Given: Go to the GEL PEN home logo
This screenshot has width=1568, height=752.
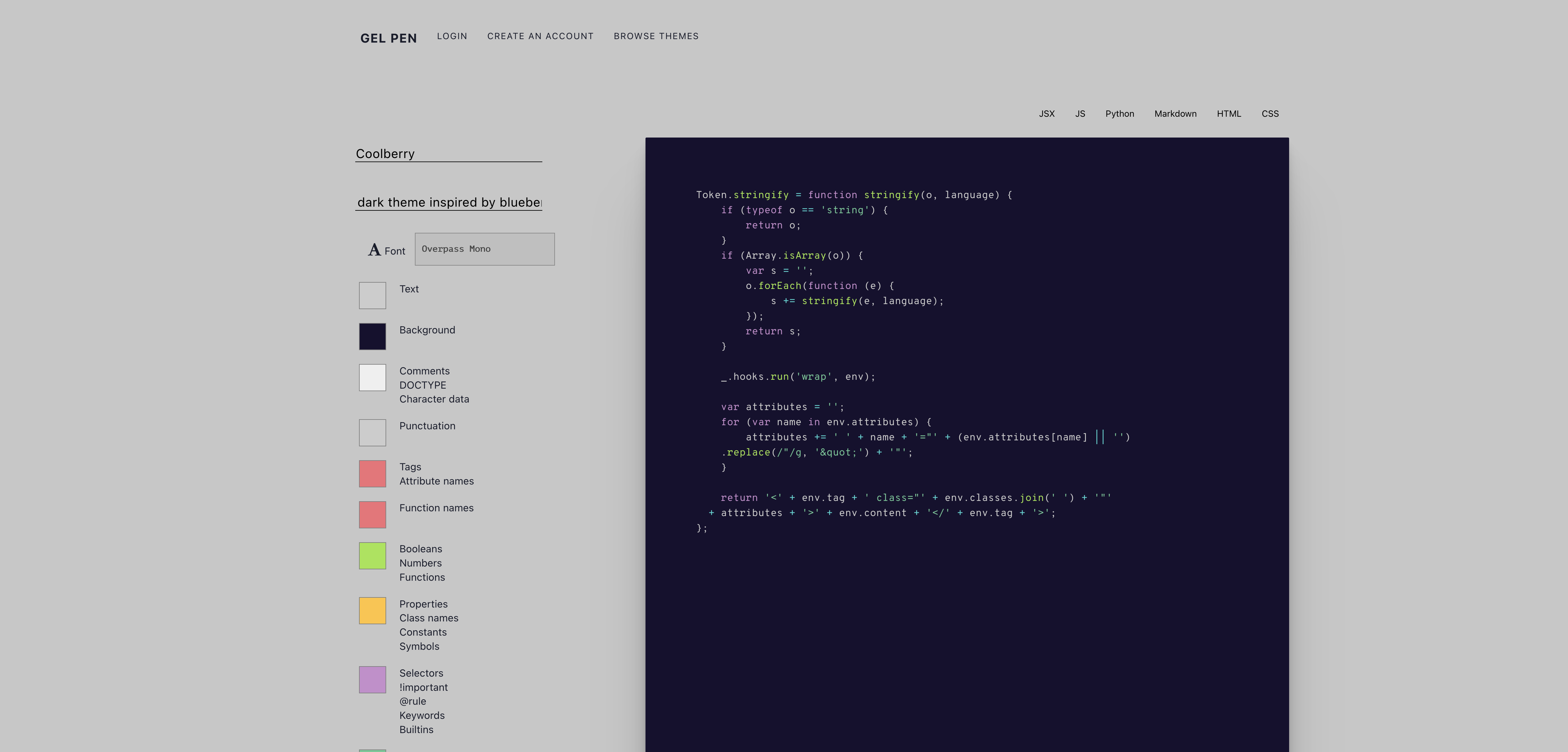Looking at the screenshot, I should (388, 38).
